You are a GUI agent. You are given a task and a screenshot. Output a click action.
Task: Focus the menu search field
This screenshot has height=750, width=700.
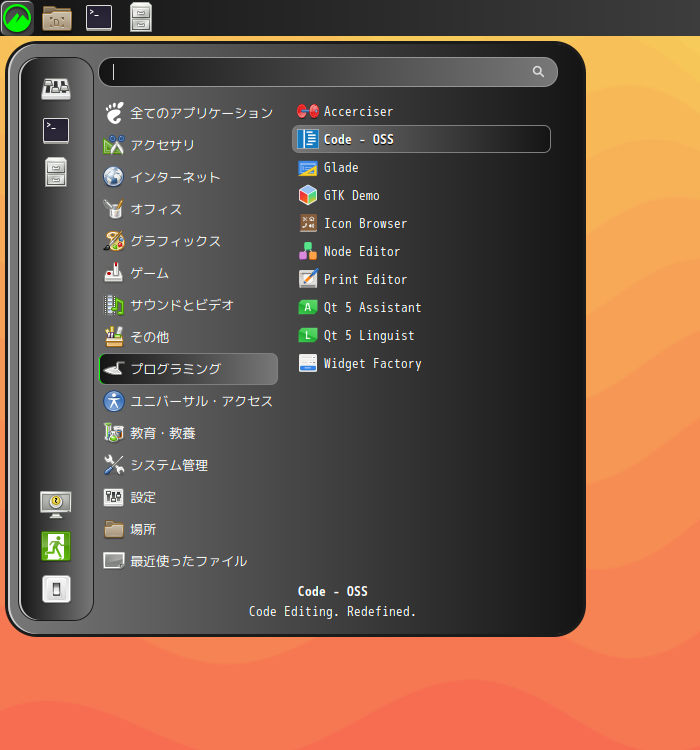coord(328,72)
